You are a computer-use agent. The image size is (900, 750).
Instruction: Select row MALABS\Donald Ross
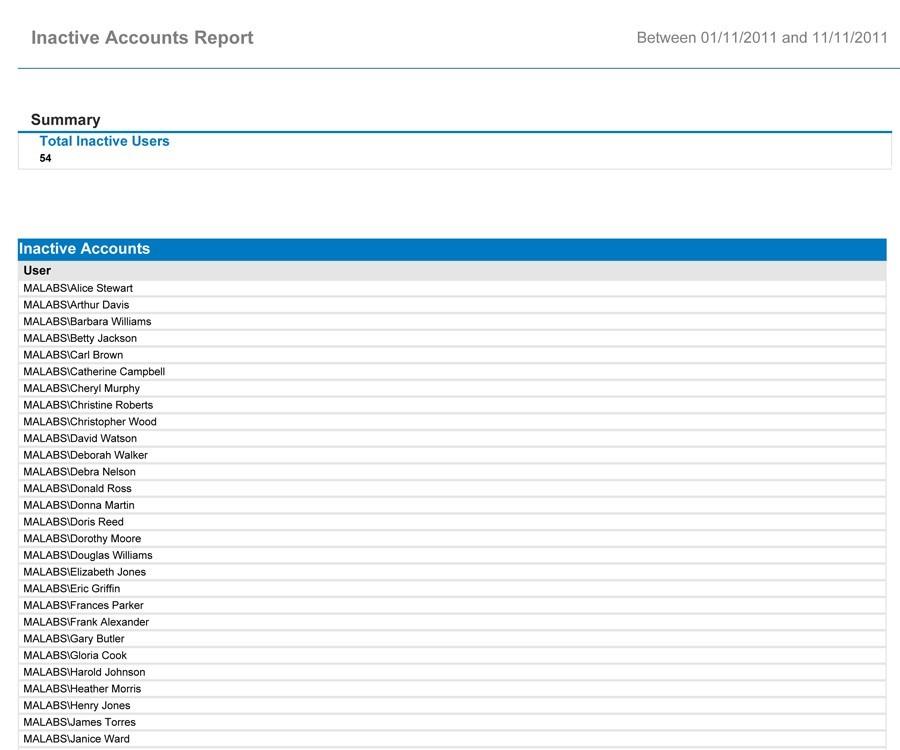(452, 488)
